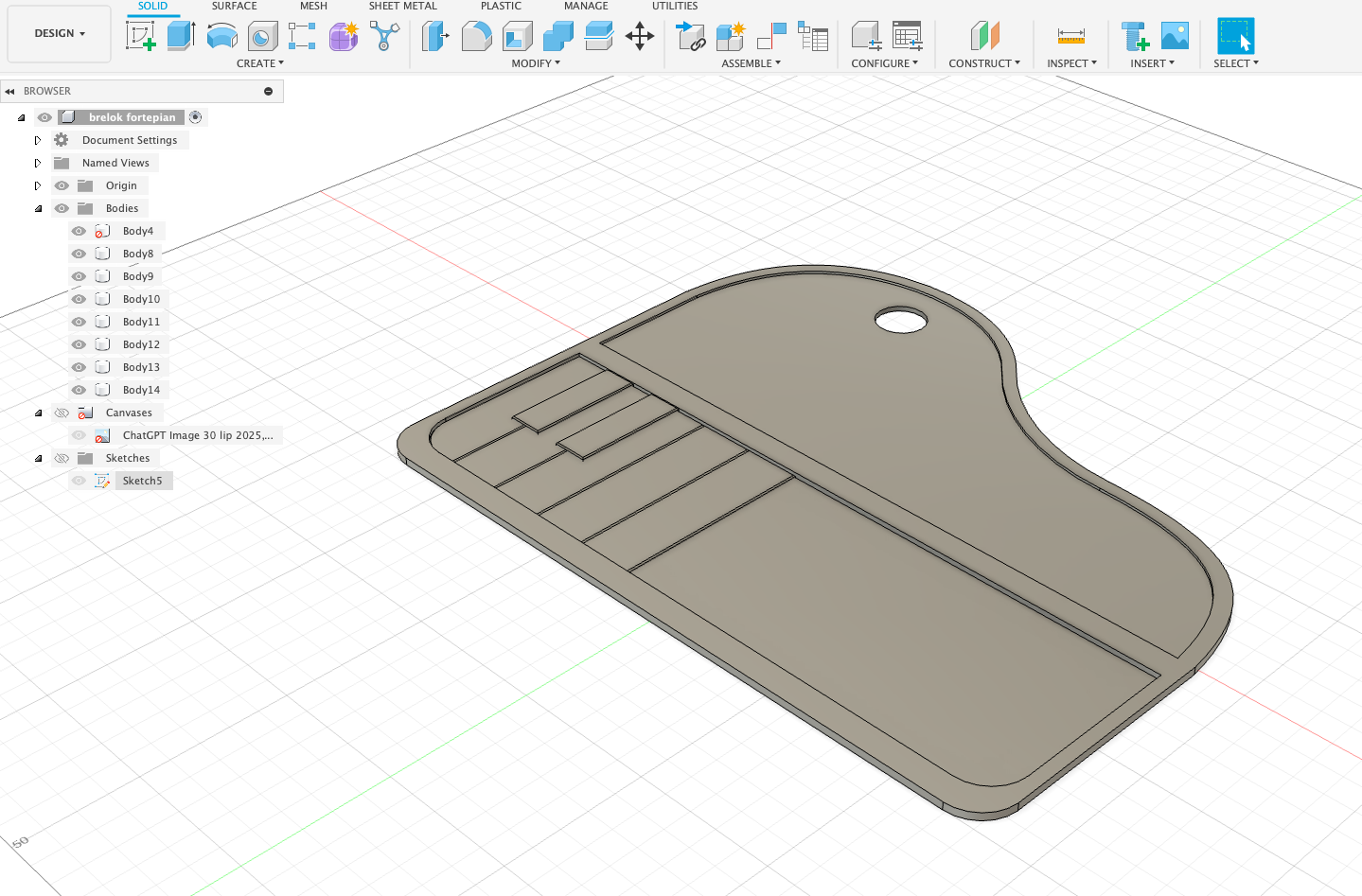Open the SELECT dropdown menu

tap(1236, 63)
